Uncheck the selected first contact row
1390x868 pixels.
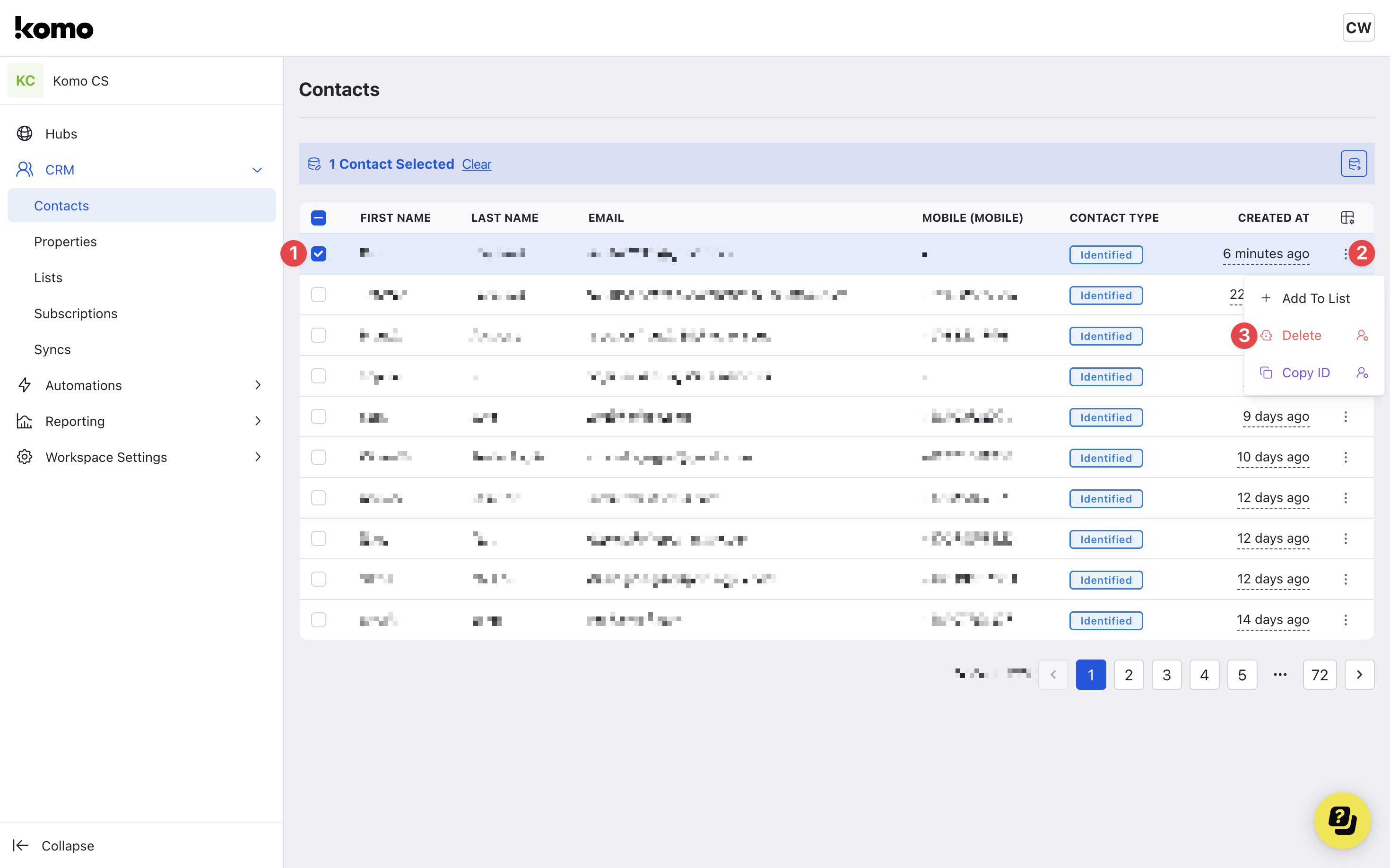point(319,254)
